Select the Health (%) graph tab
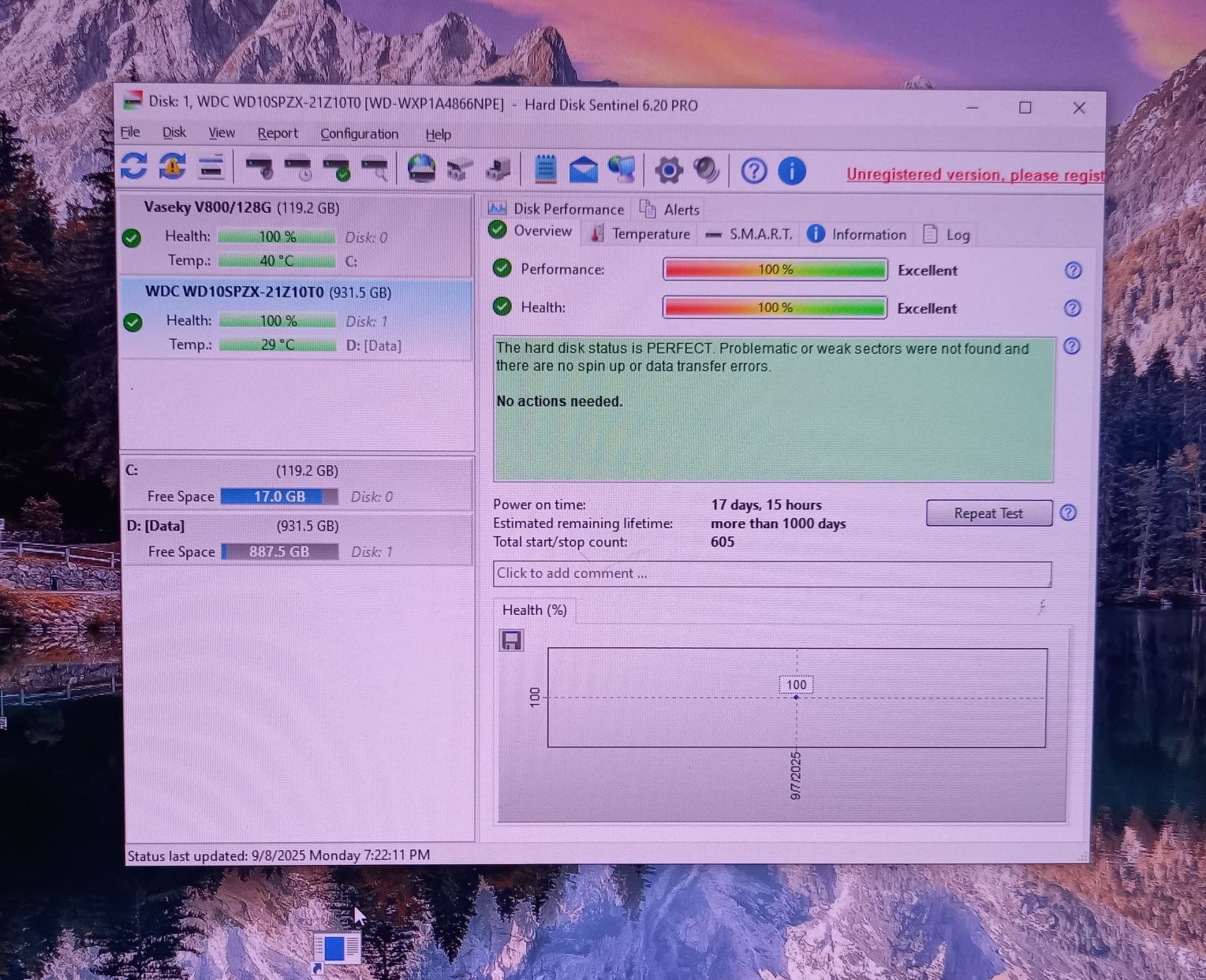 [x=535, y=610]
